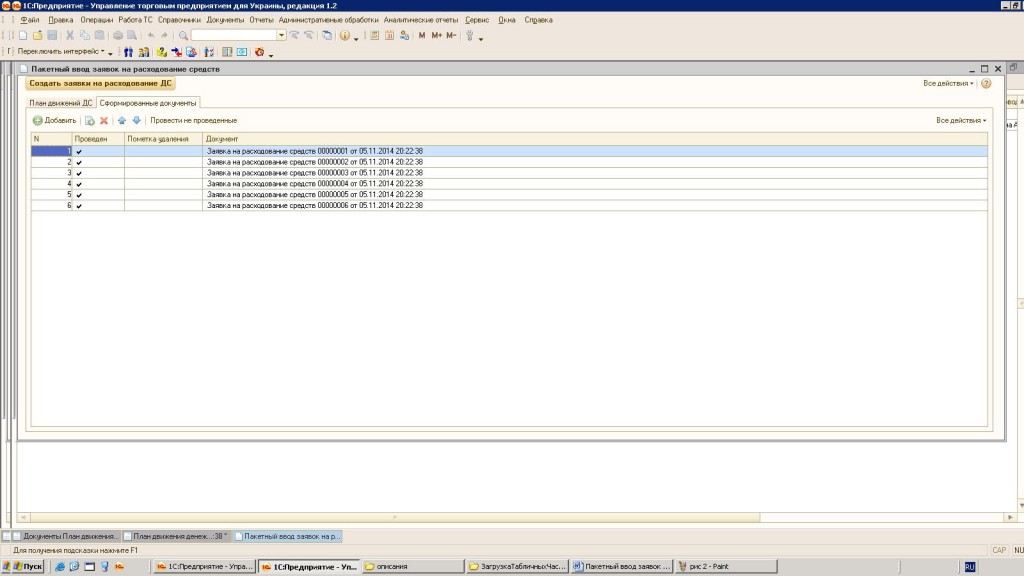This screenshot has height=576, width=1024.
Task: Click Провести не проведенные button
Action: [193, 121]
